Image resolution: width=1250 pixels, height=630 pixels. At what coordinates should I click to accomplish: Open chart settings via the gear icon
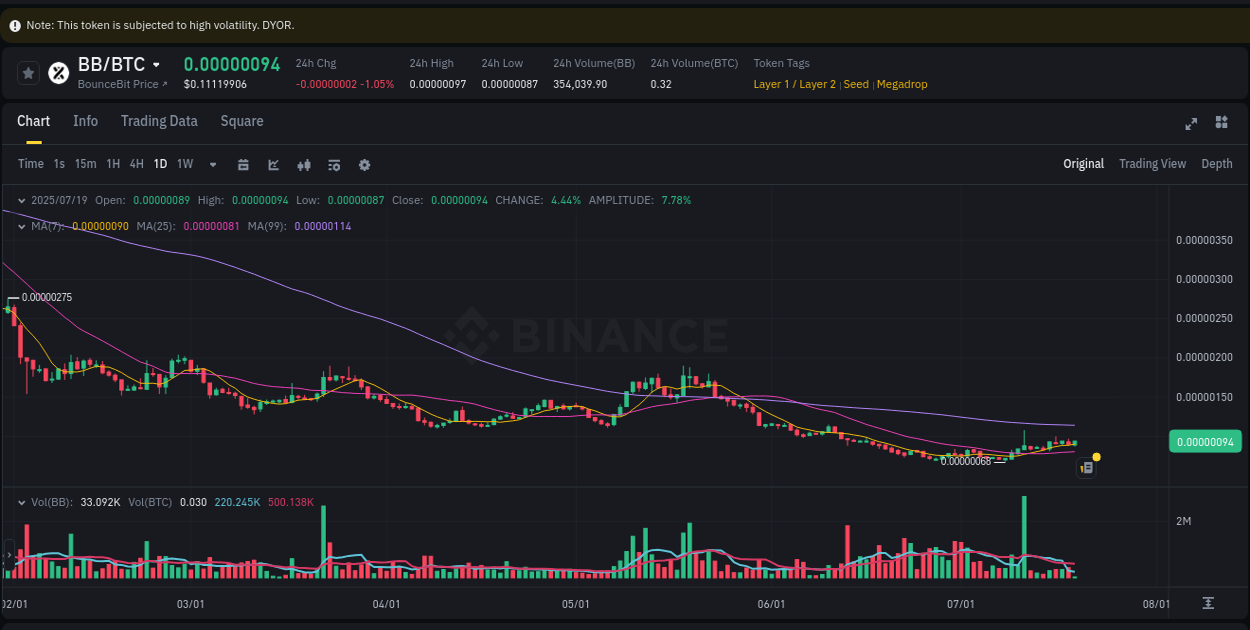click(364, 164)
